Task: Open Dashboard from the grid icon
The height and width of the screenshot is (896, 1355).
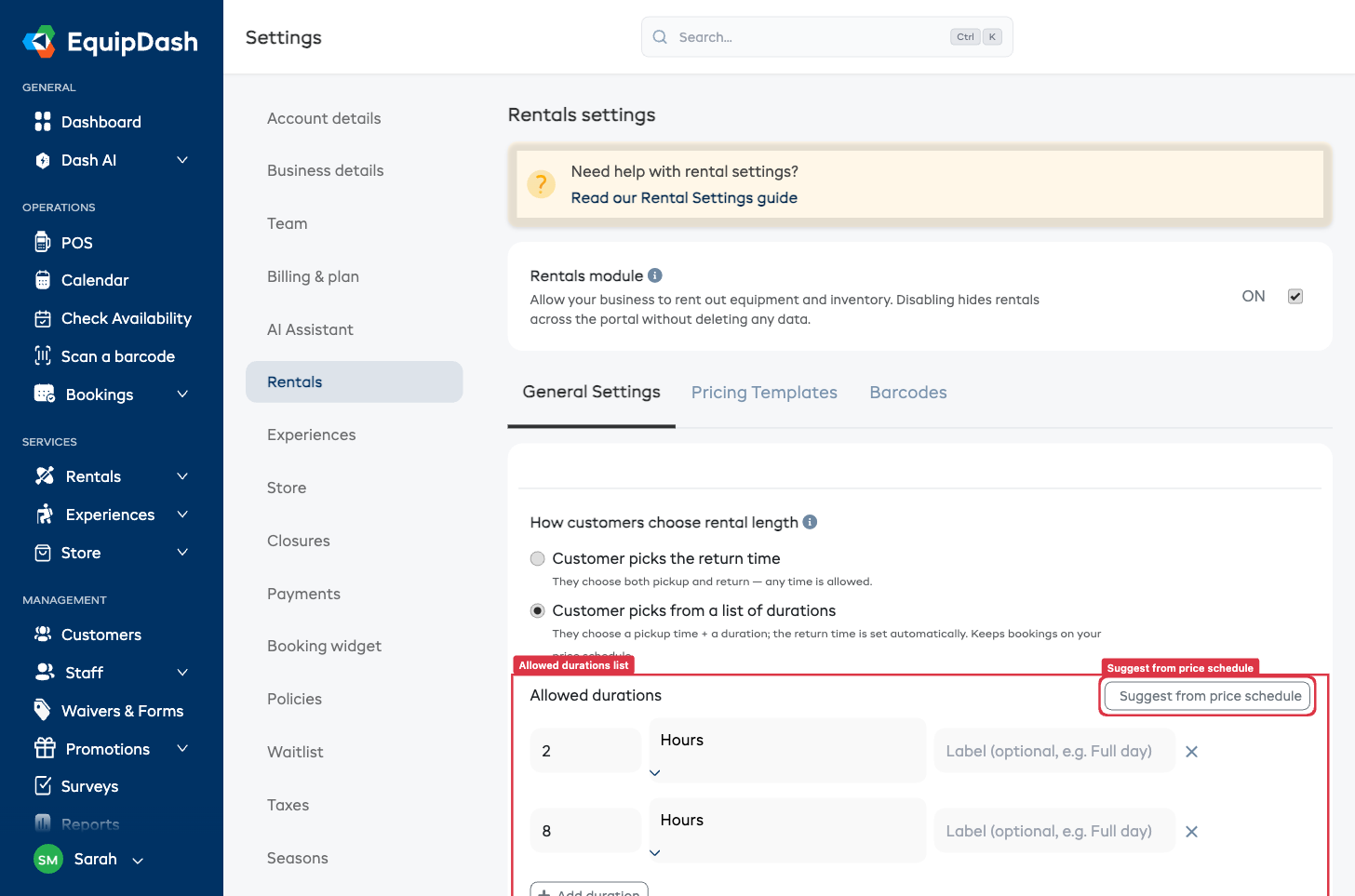Action: (x=43, y=122)
